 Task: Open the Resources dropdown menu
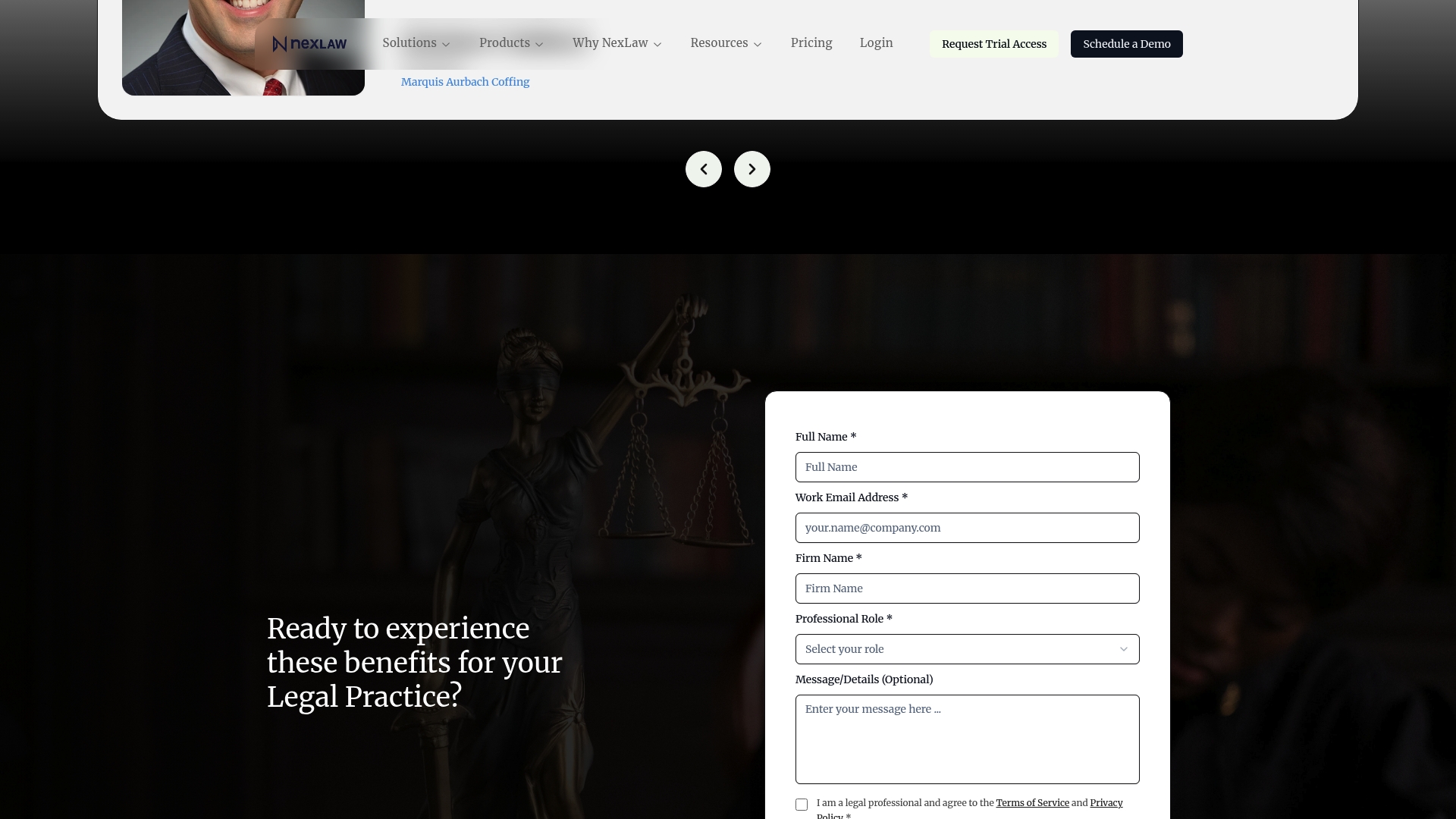[726, 43]
